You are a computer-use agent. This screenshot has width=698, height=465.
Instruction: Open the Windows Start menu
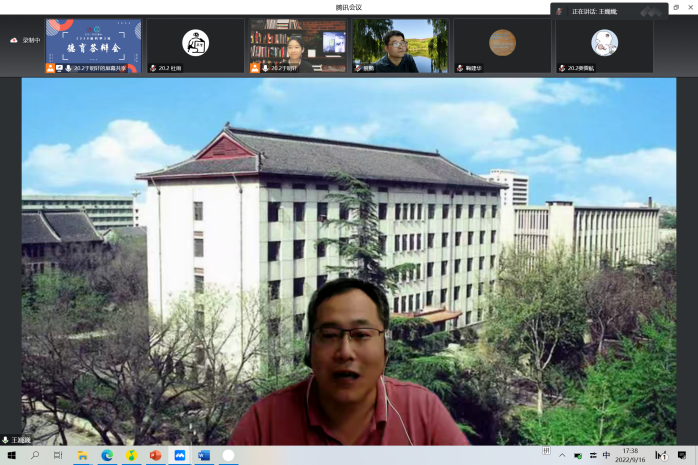pyautogui.click(x=11, y=455)
